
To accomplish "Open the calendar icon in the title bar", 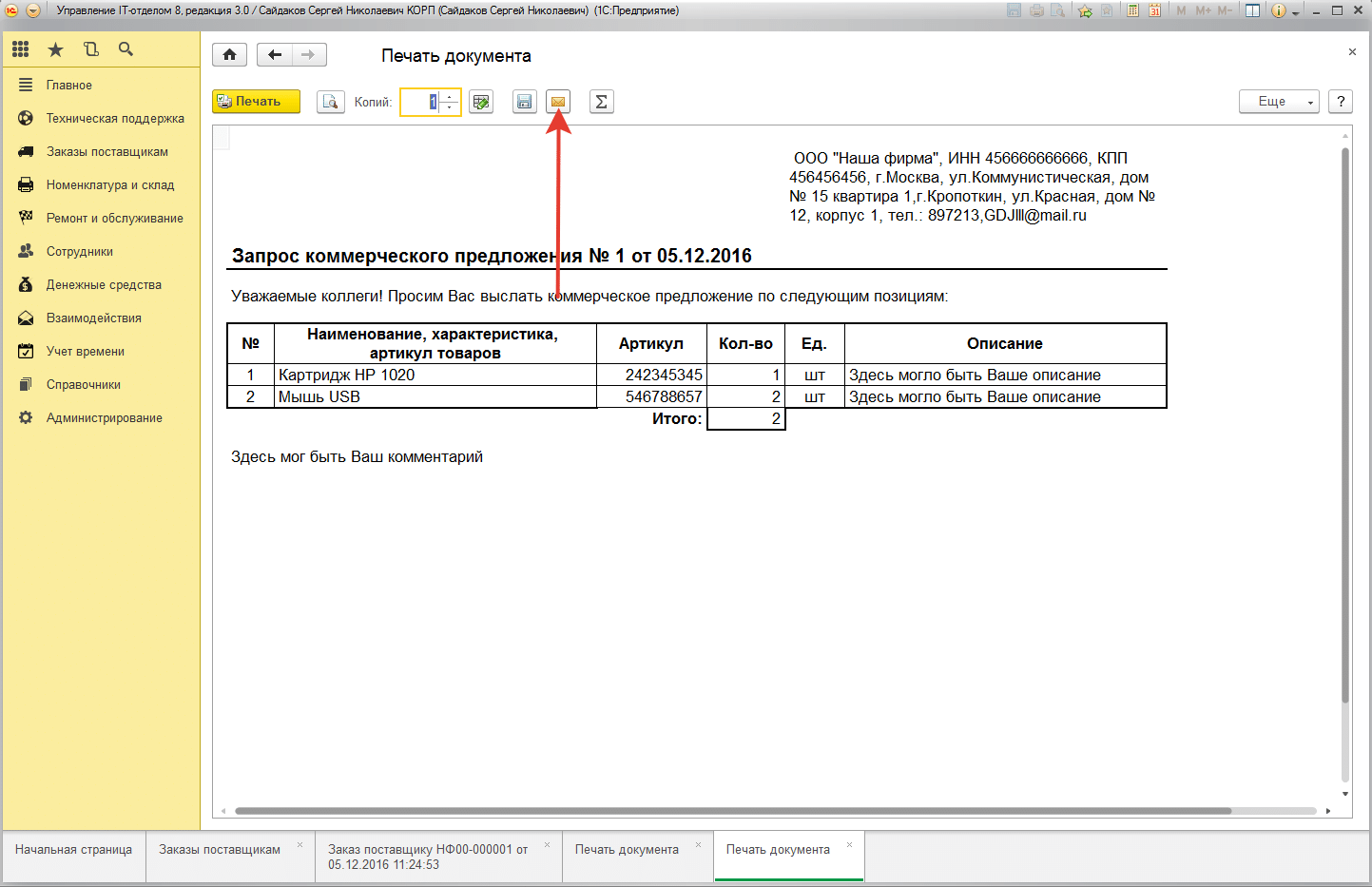I will pyautogui.click(x=1154, y=10).
